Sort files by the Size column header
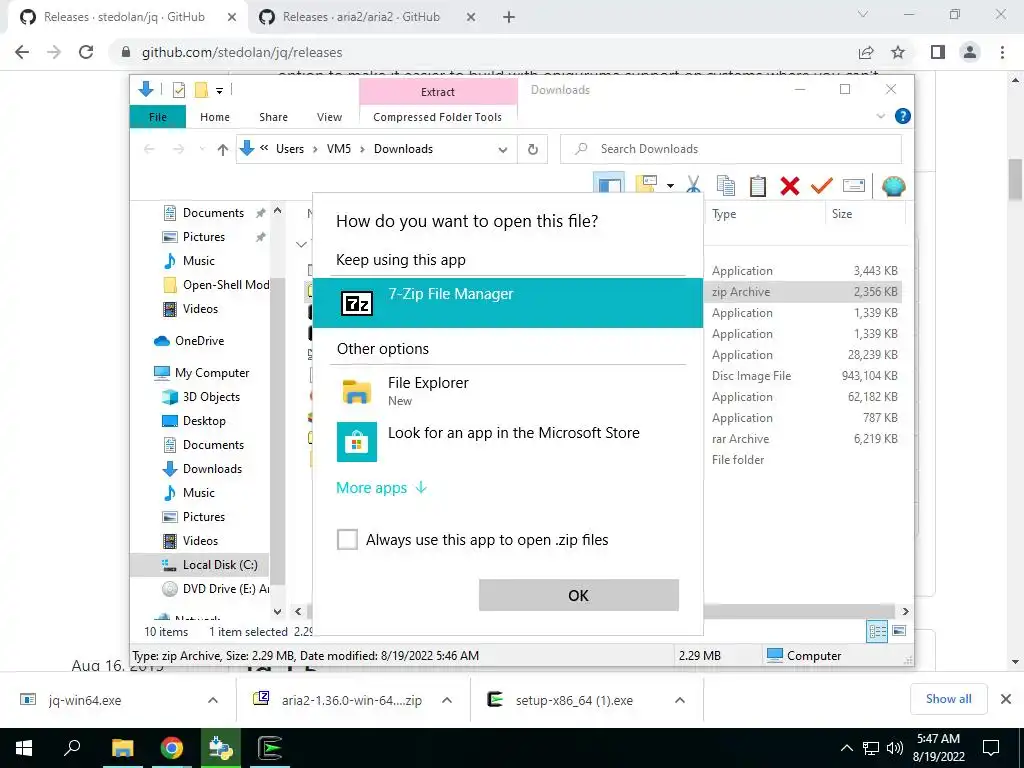The height and width of the screenshot is (768, 1024). coord(842,214)
